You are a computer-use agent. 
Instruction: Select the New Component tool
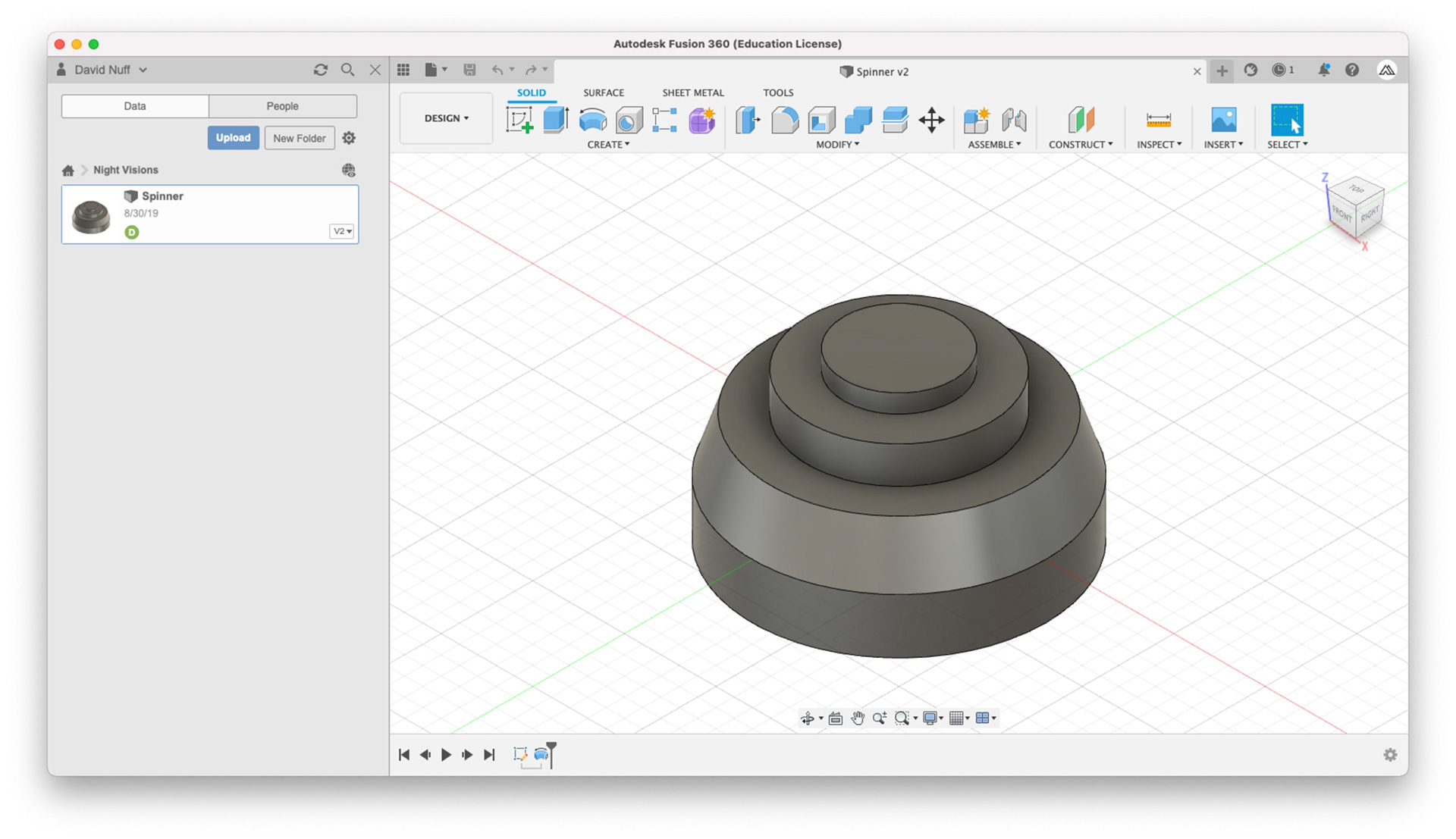point(977,120)
